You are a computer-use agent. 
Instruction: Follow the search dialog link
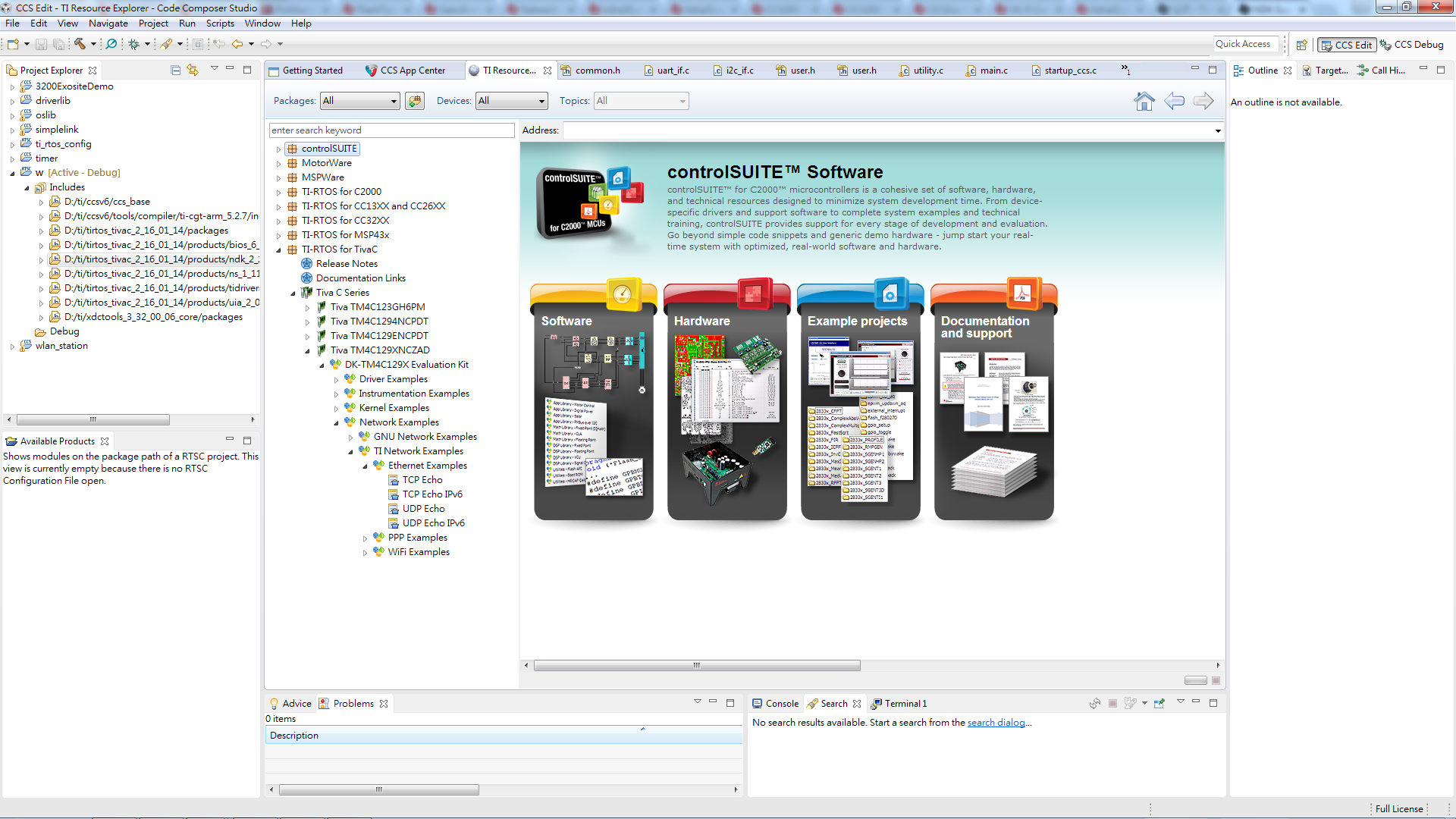996,723
